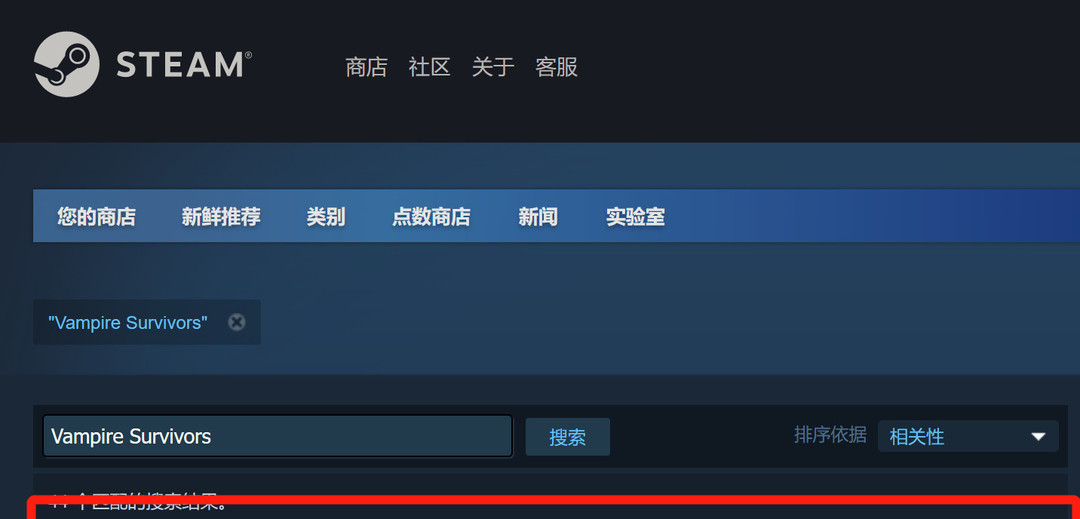The image size is (1080, 519).
Task: Open the 客服 support page
Action: pyautogui.click(x=556, y=67)
